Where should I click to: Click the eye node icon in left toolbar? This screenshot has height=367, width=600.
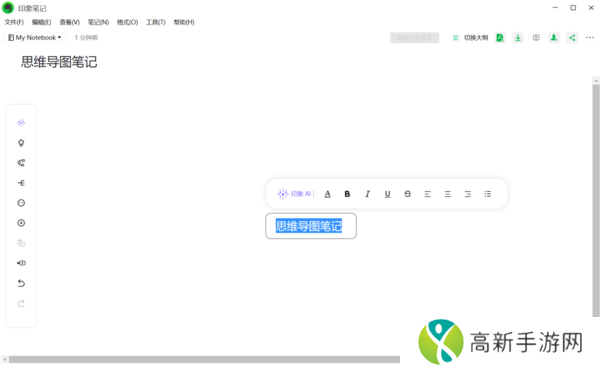[x=21, y=263]
